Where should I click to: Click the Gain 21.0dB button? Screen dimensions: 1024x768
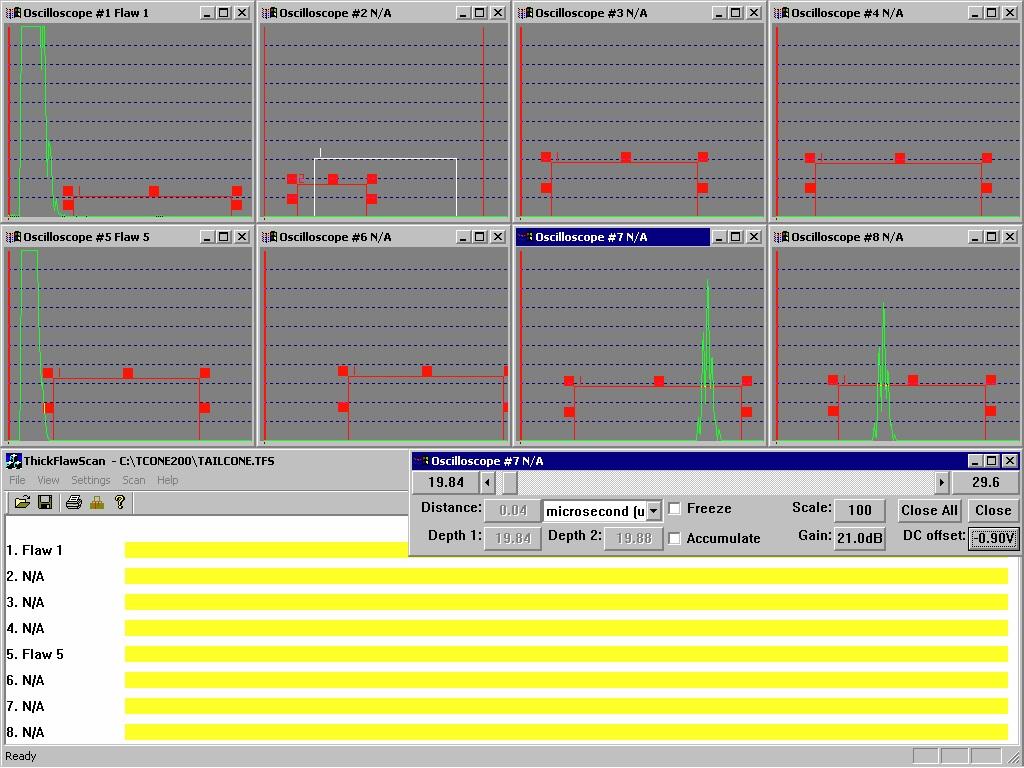(x=859, y=538)
